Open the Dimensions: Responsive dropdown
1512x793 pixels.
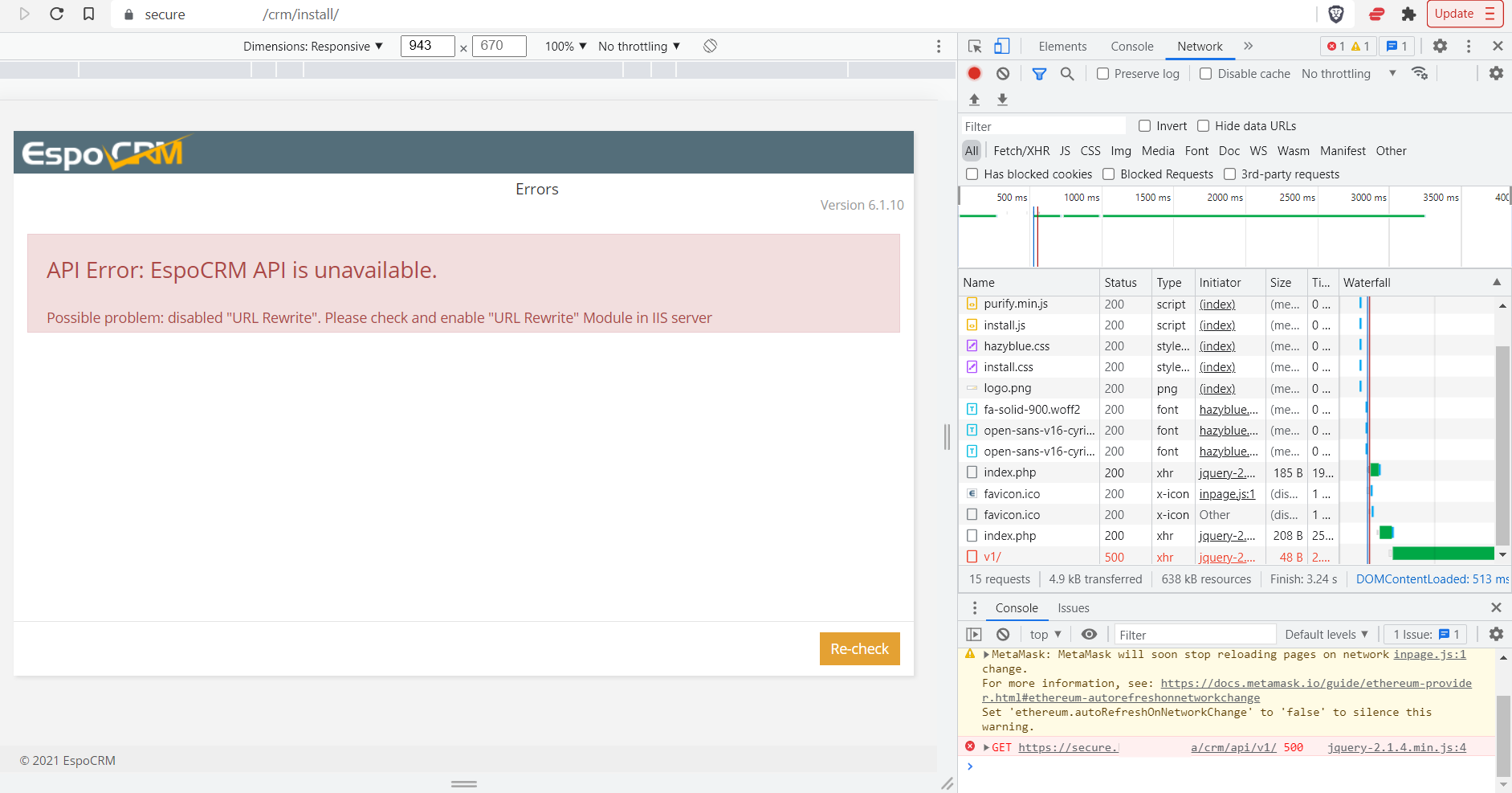313,46
